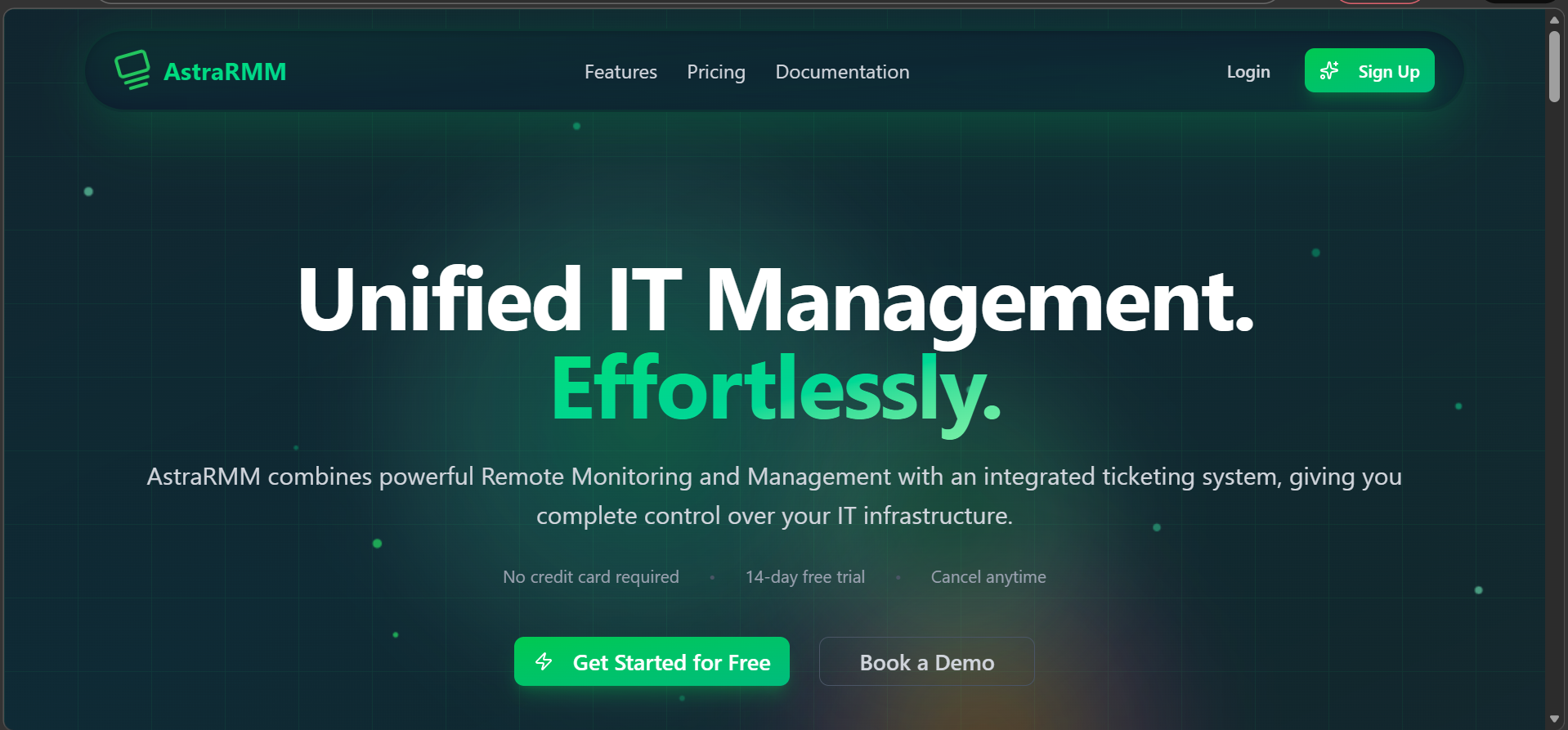Click the 14-day free trial text

tap(804, 577)
